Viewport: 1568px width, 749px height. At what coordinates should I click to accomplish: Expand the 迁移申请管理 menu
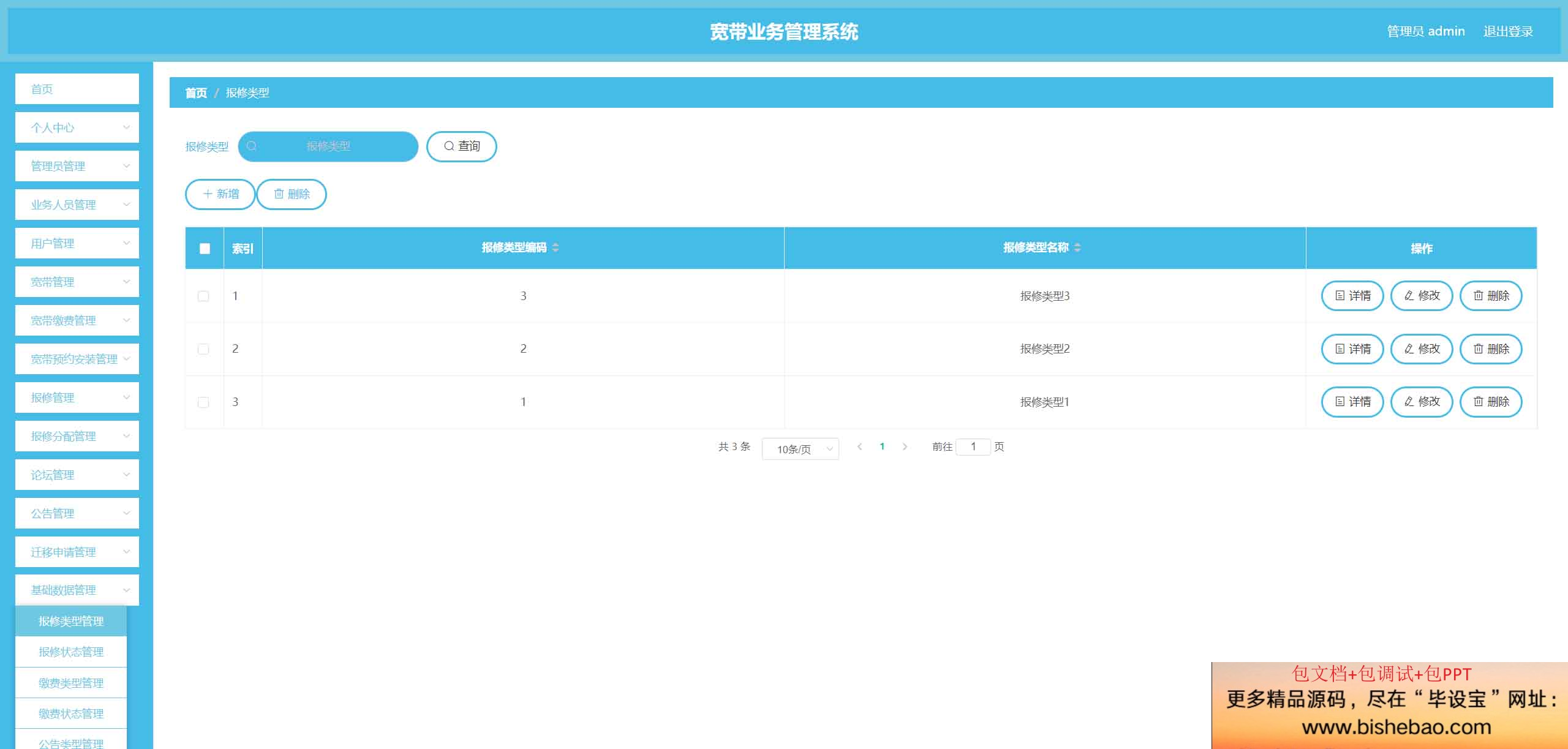77,552
